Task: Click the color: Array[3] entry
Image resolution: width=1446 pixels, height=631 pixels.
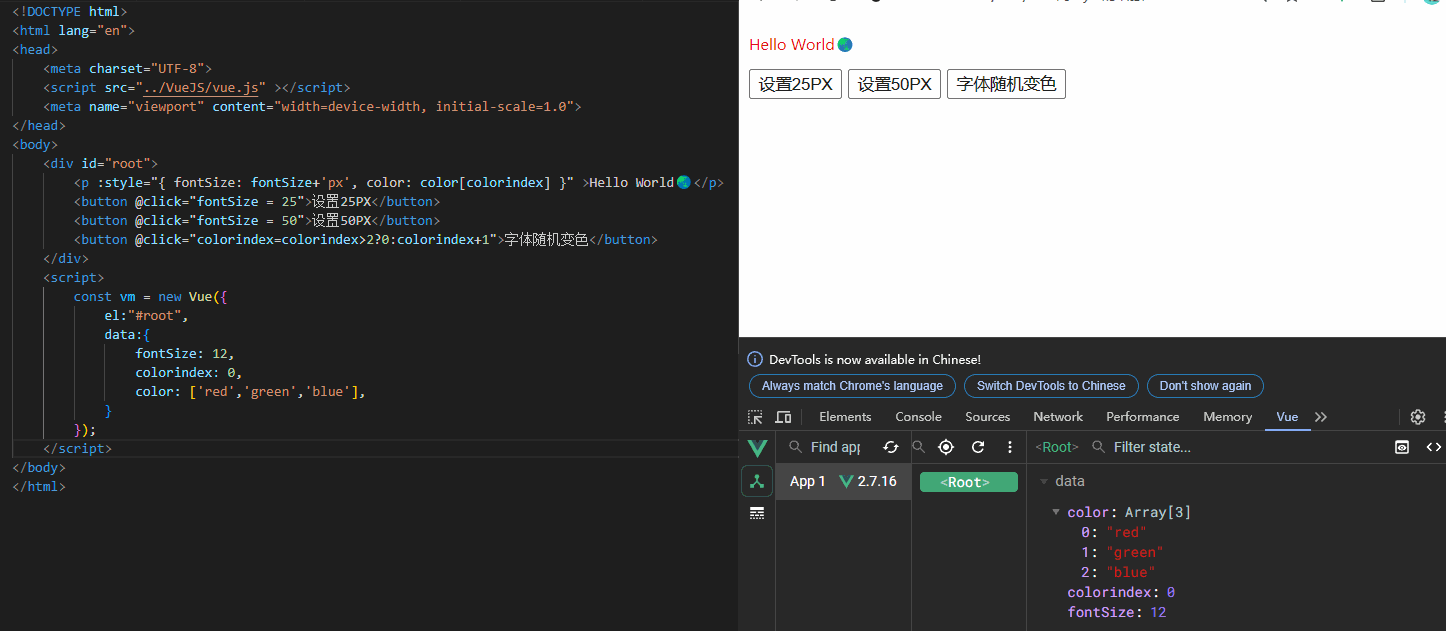Action: click(x=1129, y=512)
